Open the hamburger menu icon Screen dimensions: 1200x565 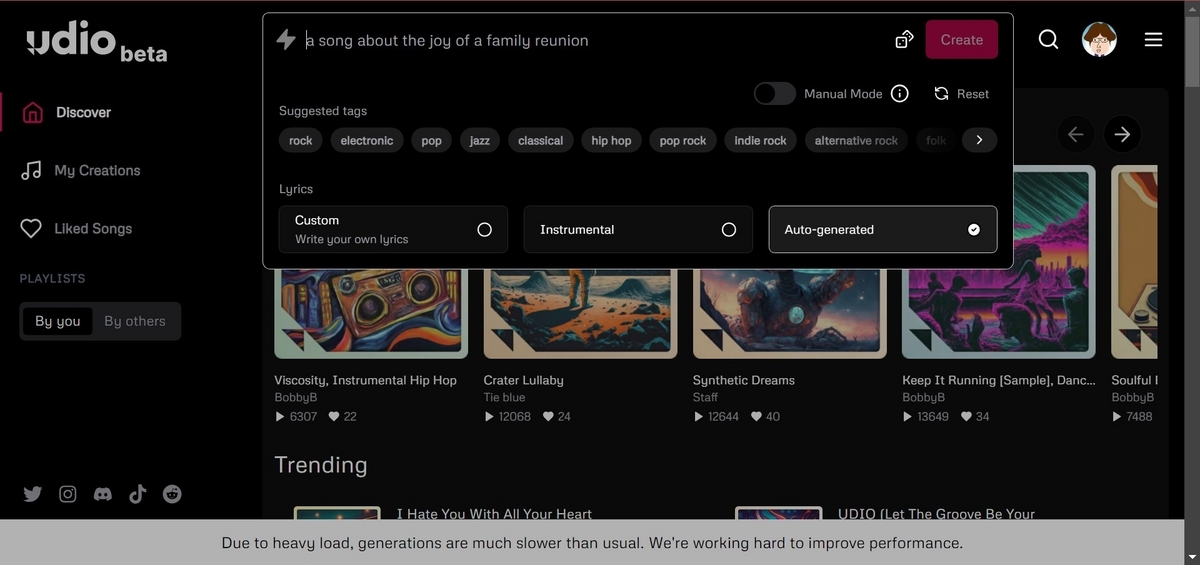click(1153, 40)
